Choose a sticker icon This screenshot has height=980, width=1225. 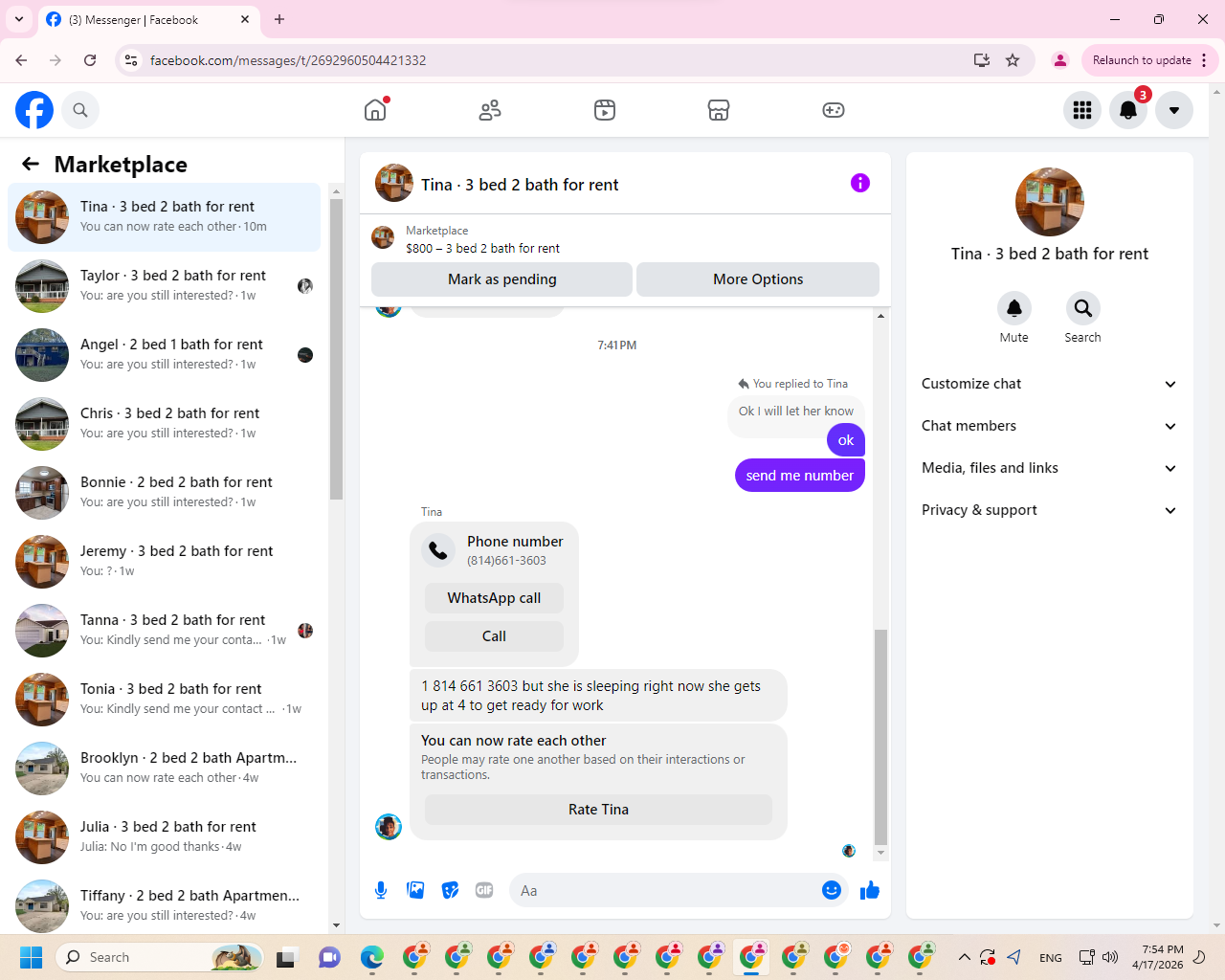point(450,890)
